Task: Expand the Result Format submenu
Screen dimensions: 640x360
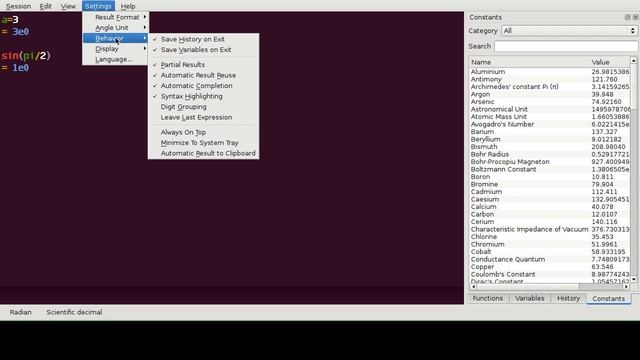Action: coord(116,17)
